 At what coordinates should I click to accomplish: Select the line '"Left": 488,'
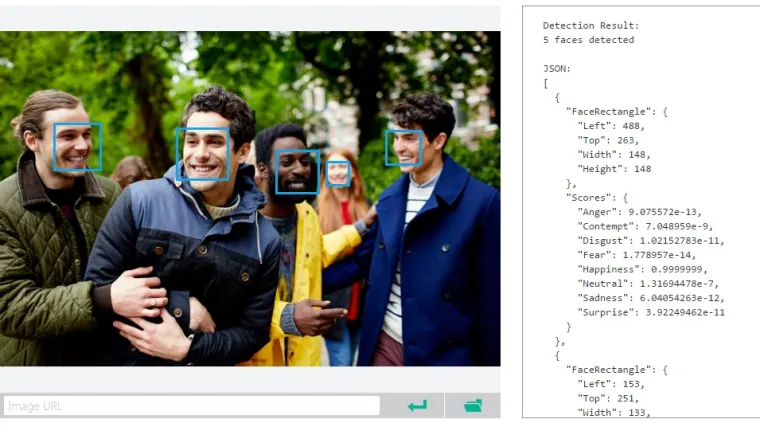[x=611, y=126]
